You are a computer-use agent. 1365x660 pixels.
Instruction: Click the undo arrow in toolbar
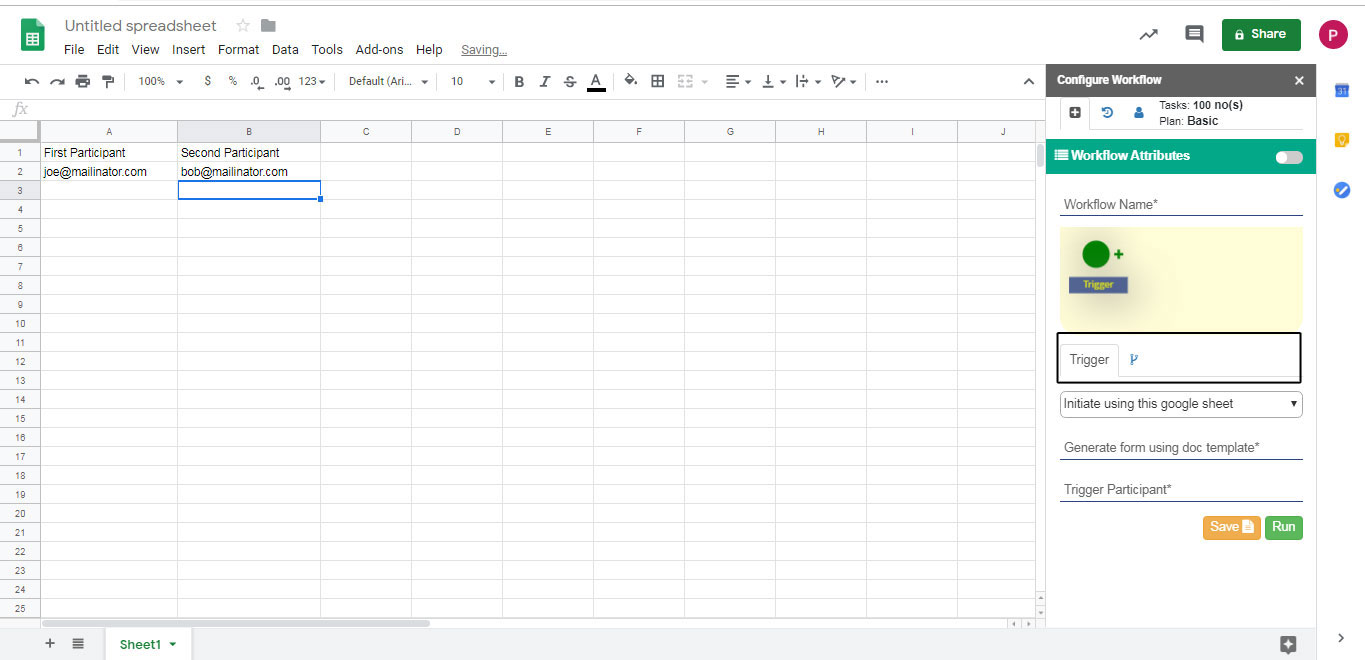point(32,82)
